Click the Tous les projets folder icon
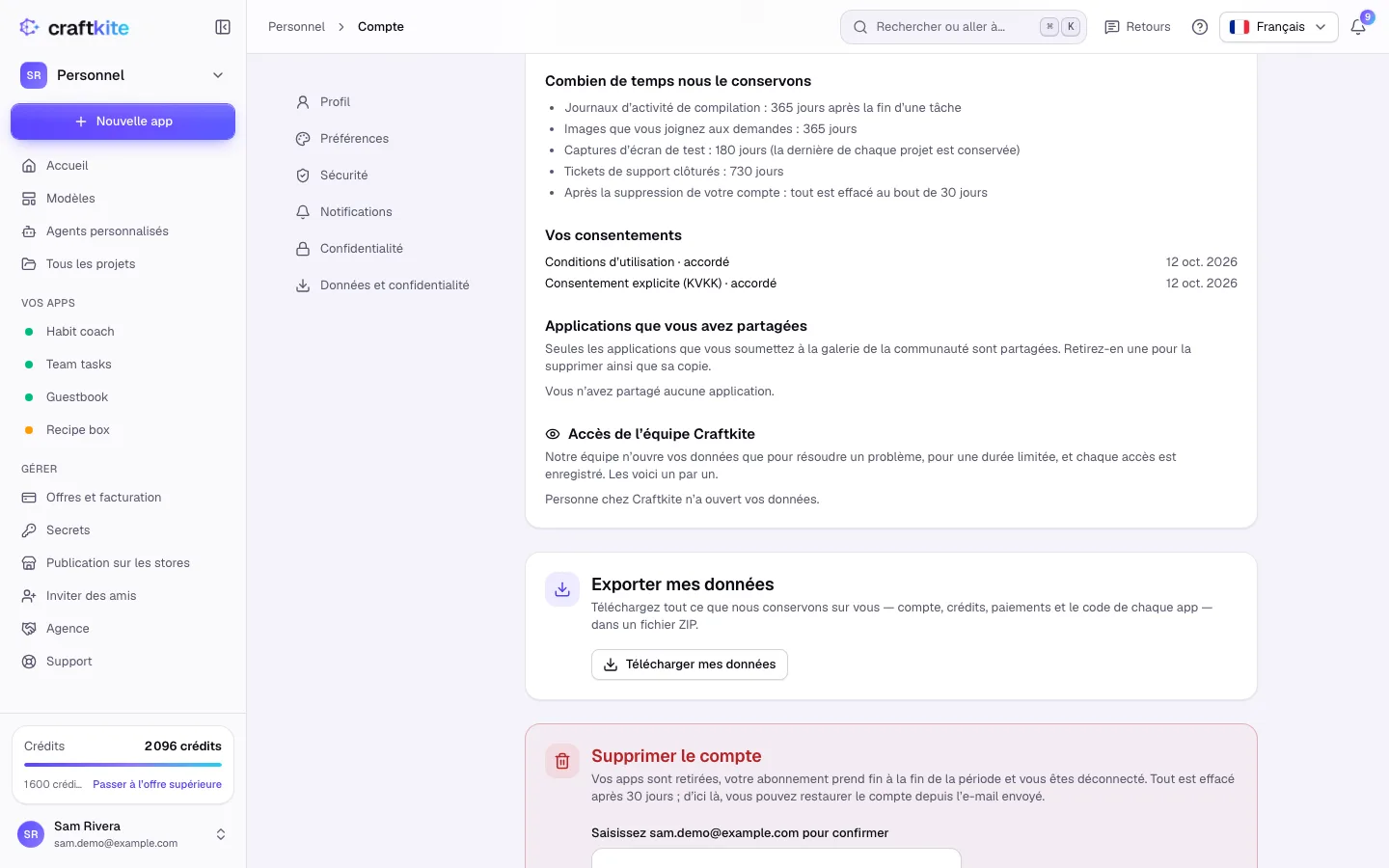The width and height of the screenshot is (1389, 868). (x=29, y=264)
